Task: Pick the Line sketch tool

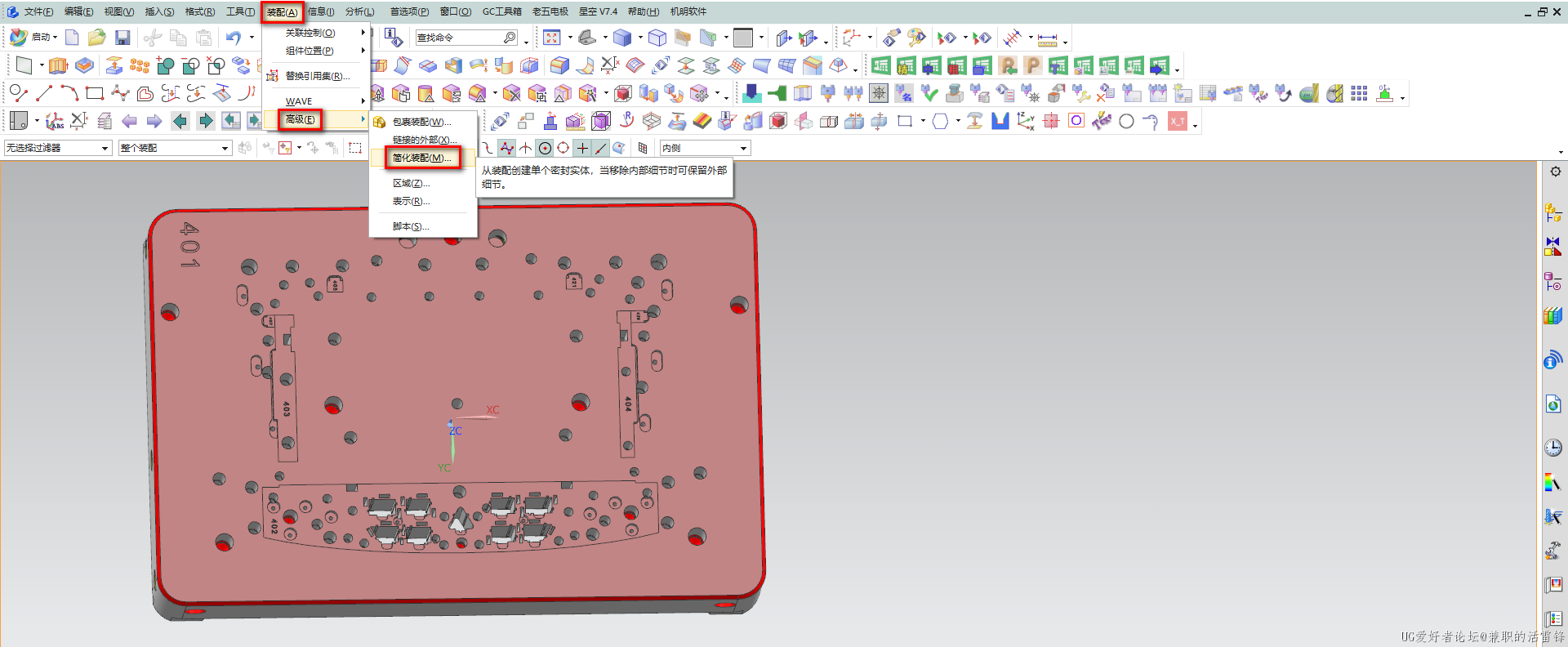Action: [x=44, y=93]
